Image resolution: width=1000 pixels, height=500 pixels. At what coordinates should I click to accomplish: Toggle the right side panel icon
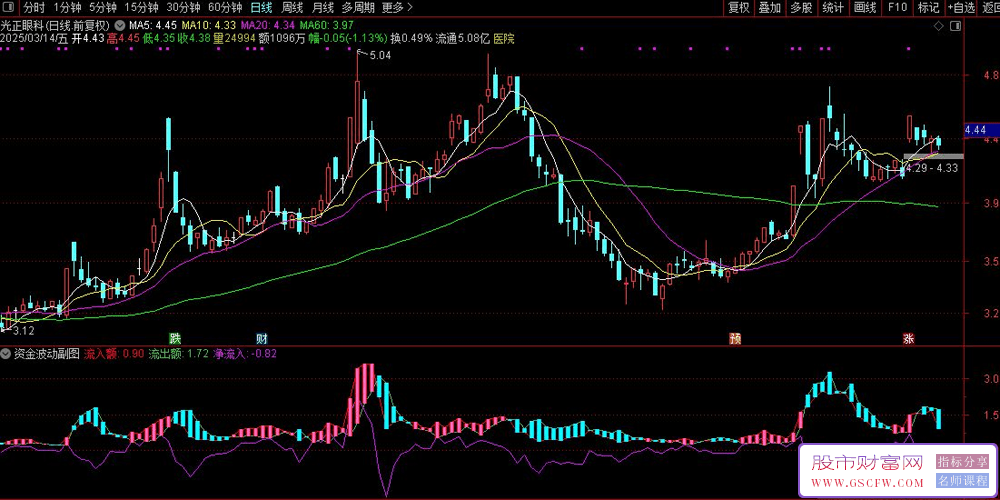(x=955, y=26)
